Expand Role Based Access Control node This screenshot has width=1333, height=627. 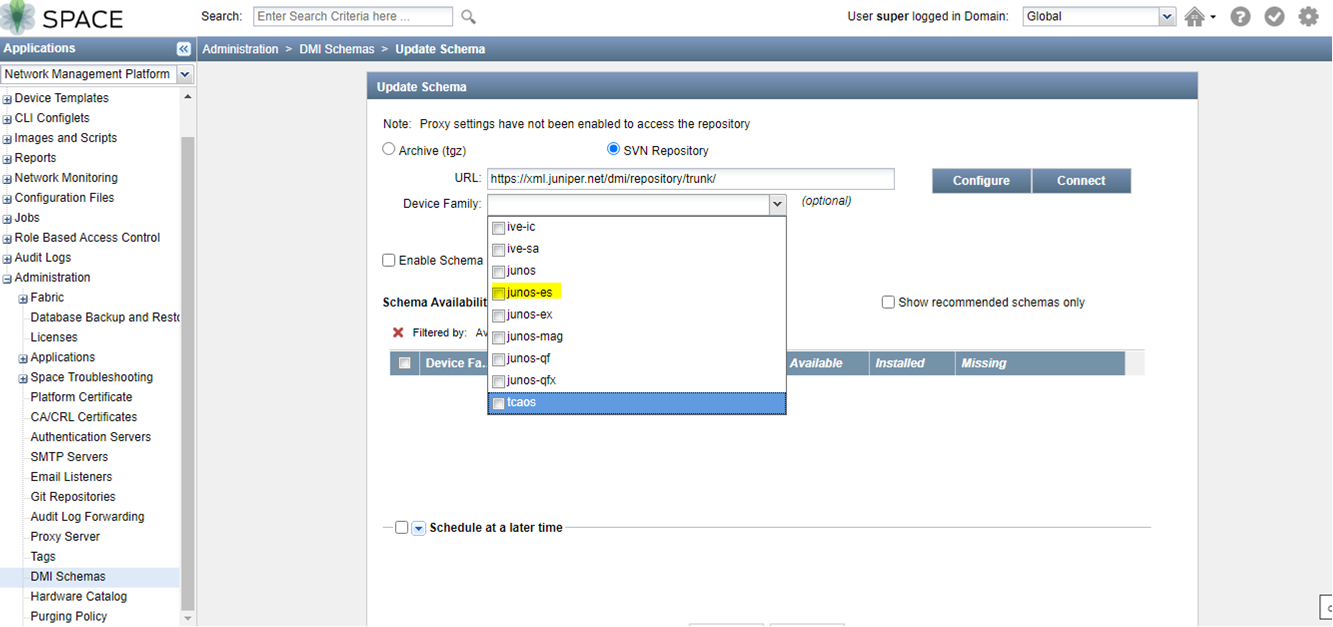(x=7, y=239)
